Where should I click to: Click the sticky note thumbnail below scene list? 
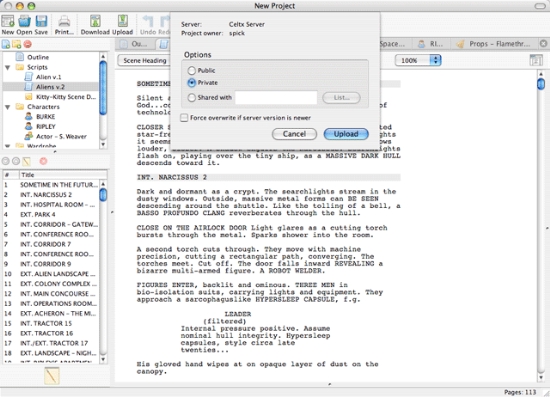tap(52, 376)
